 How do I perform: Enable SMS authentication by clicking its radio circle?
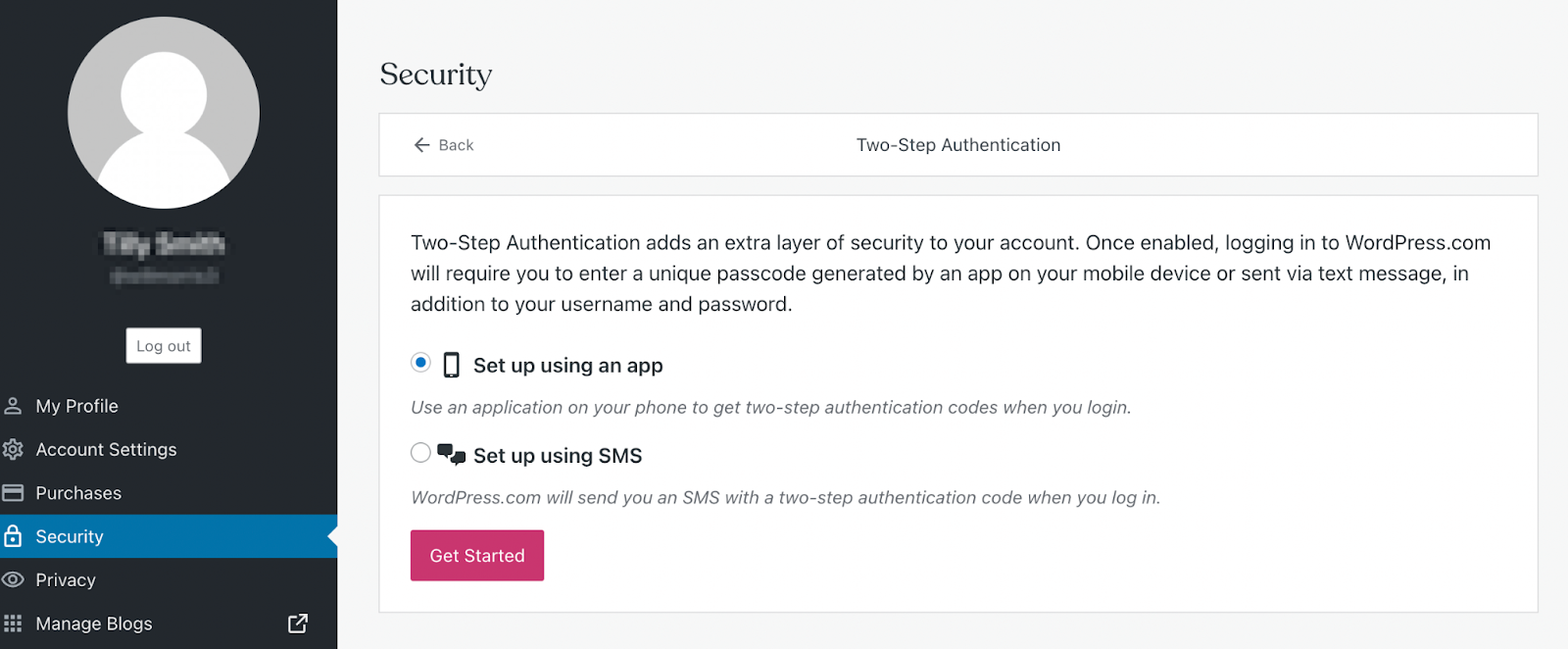420,452
